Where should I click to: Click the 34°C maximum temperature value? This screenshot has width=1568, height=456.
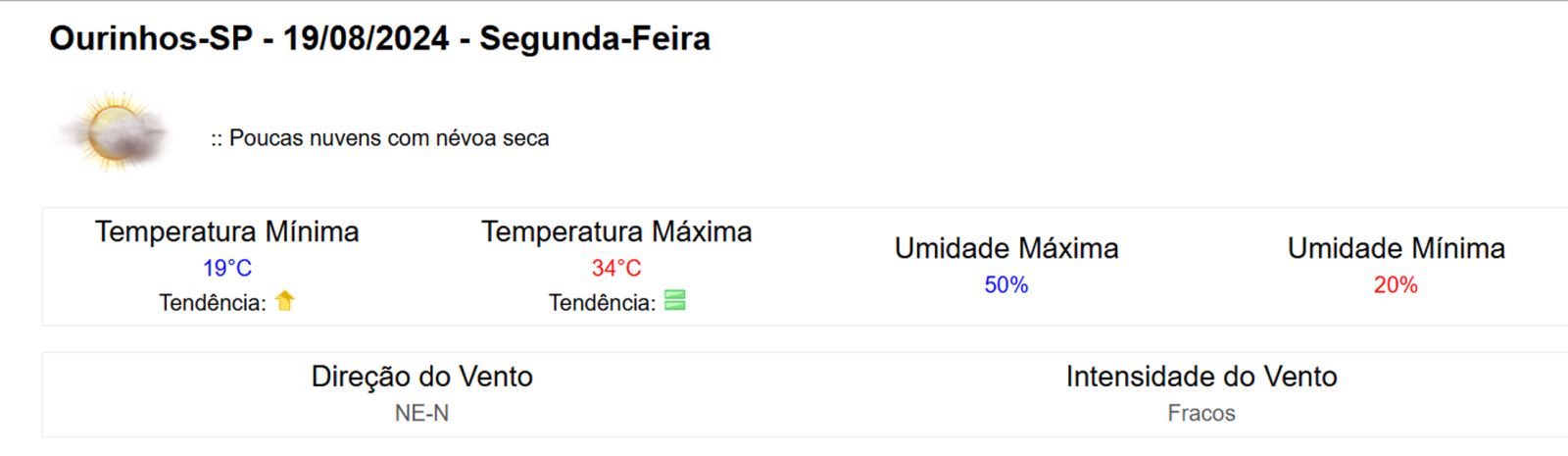point(616,268)
